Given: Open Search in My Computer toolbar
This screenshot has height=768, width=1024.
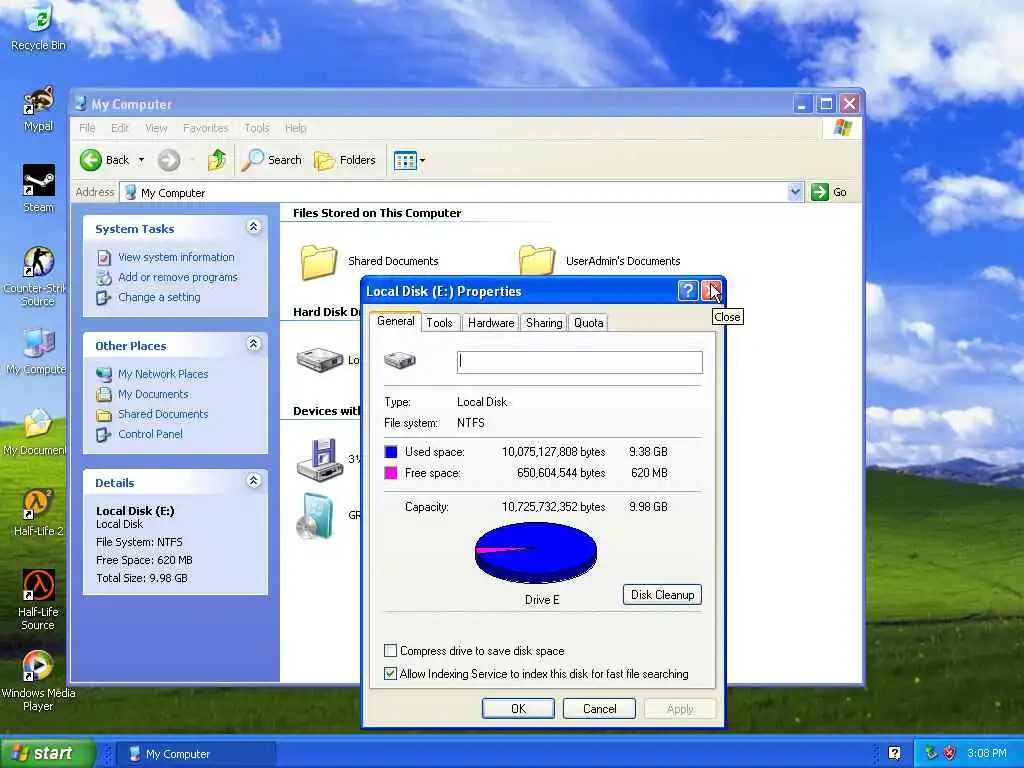Looking at the screenshot, I should pyautogui.click(x=271, y=160).
